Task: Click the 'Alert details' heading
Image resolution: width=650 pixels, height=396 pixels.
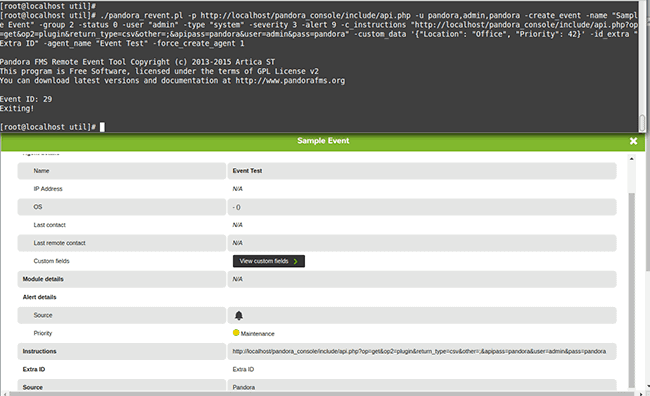Action: coord(39,297)
